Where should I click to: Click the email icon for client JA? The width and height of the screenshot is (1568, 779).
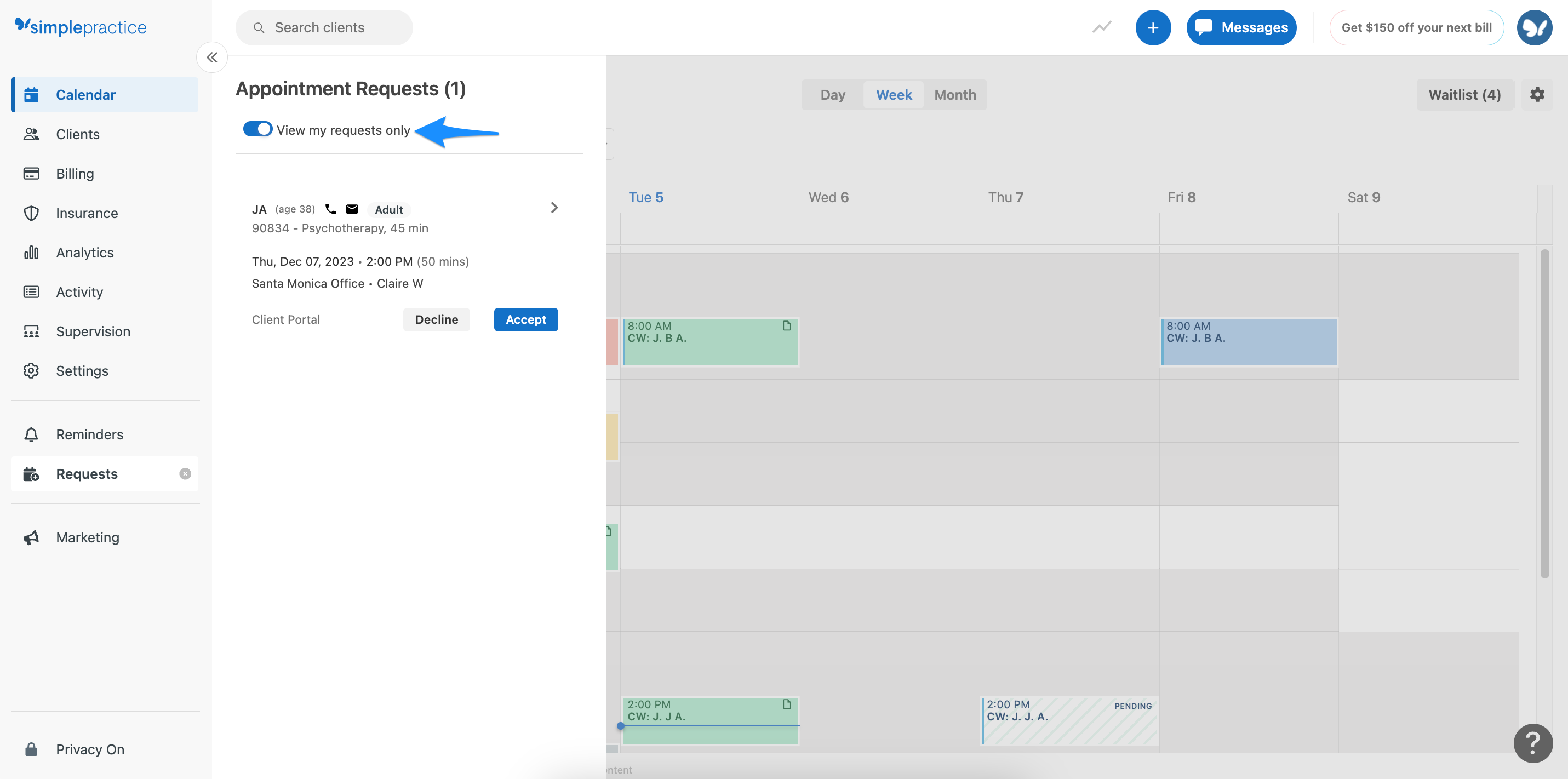352,209
